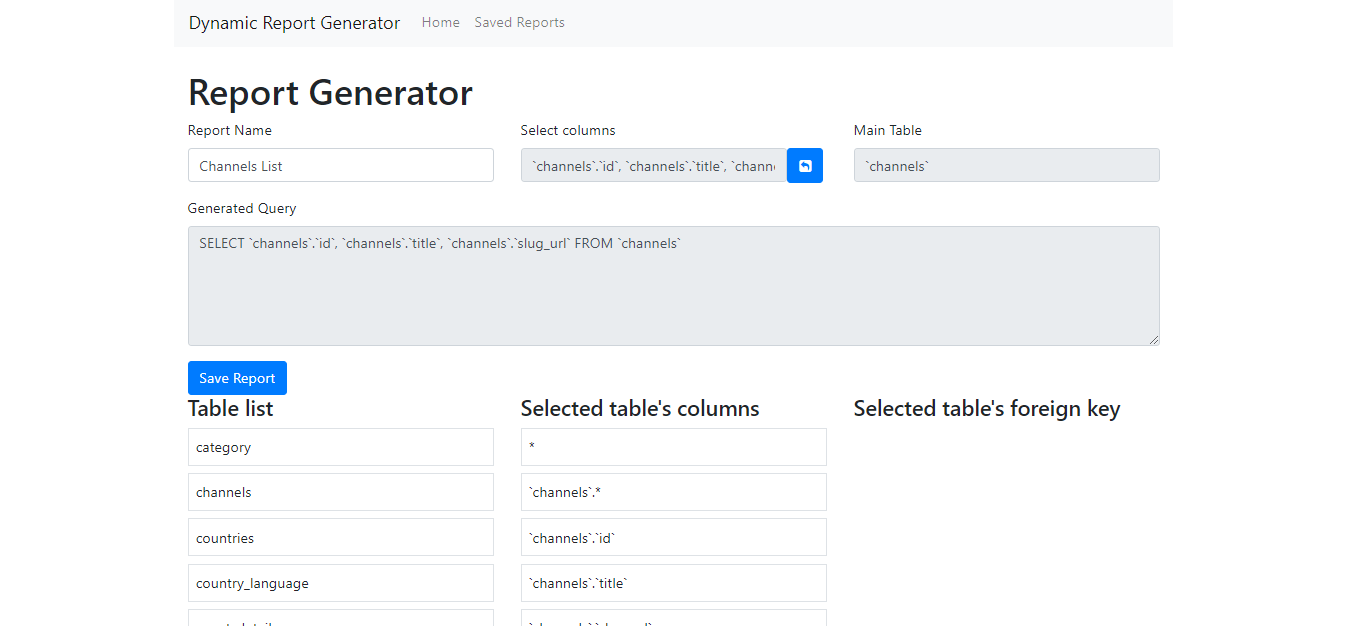Screen dimensions: 1348x626
Task: Click the Dynamic Report Generator brand link
Action: (x=294, y=22)
